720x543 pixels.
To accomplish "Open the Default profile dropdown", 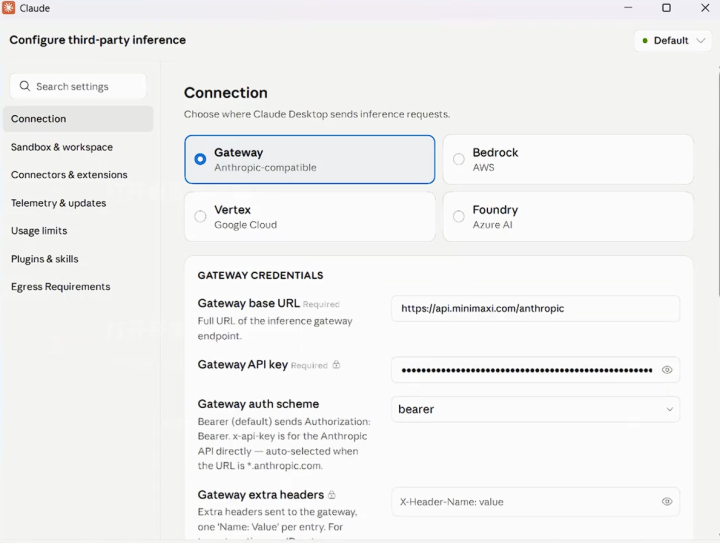I will [673, 40].
